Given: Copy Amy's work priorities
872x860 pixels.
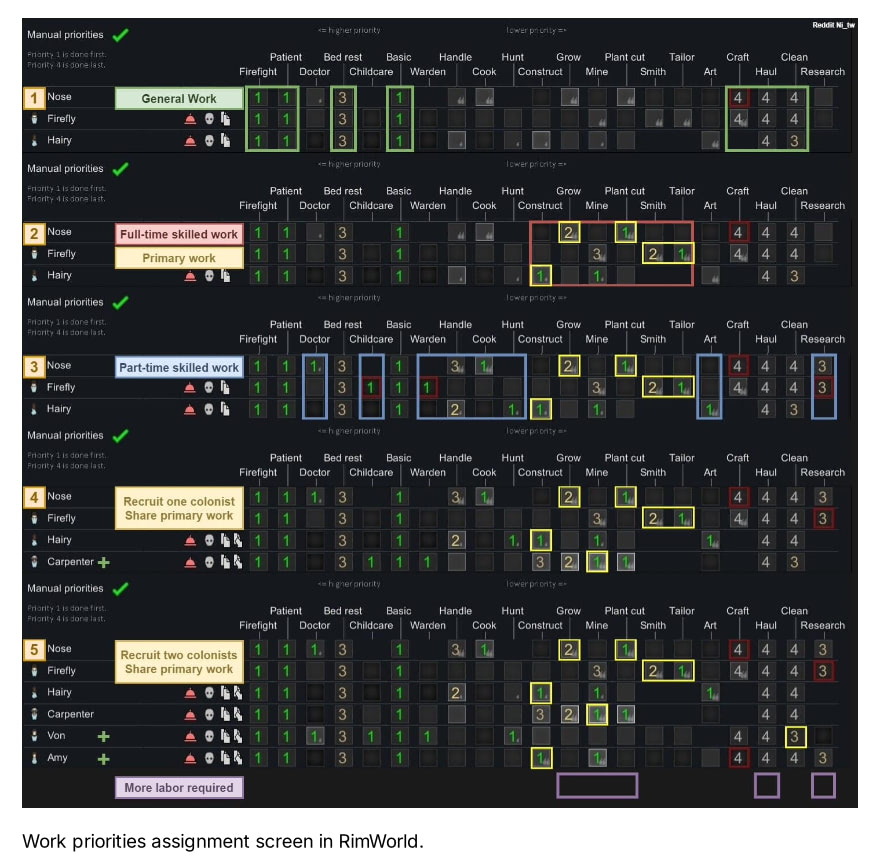Looking at the screenshot, I should pos(225,758).
